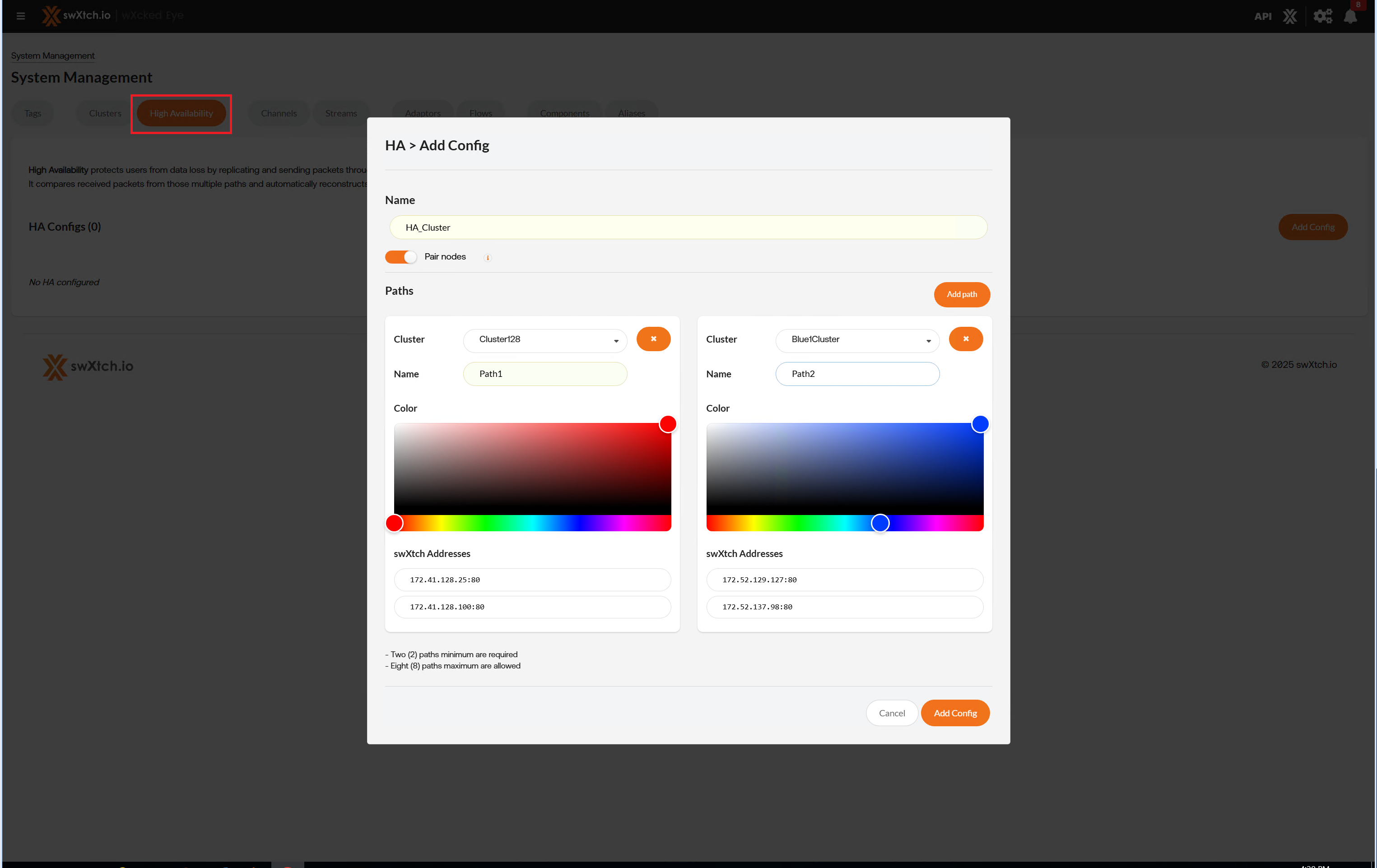
Task: Open the settings gears icon
Action: 1322,16
